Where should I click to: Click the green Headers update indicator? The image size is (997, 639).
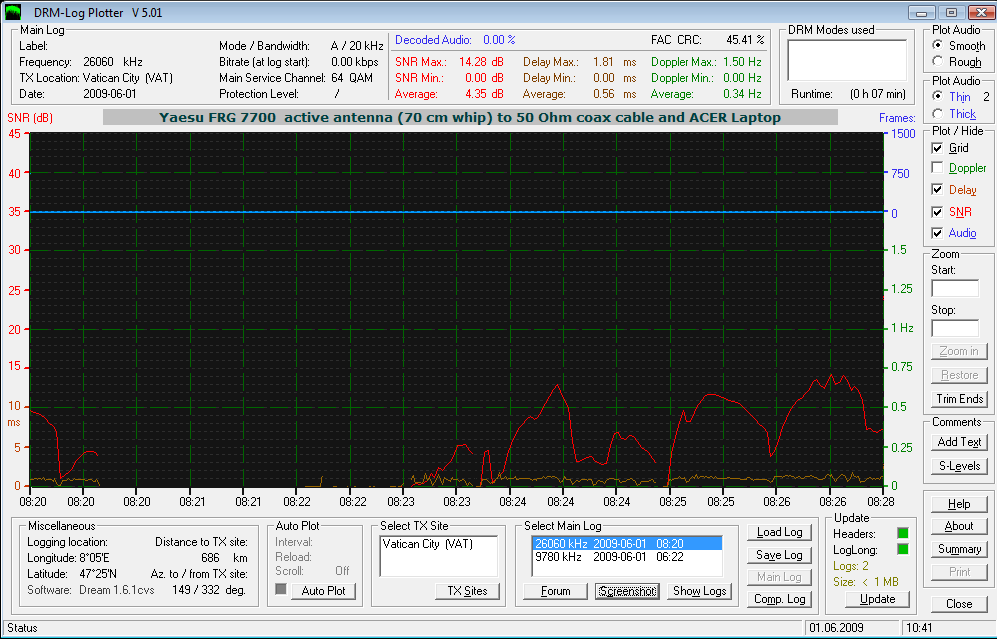tap(902, 533)
